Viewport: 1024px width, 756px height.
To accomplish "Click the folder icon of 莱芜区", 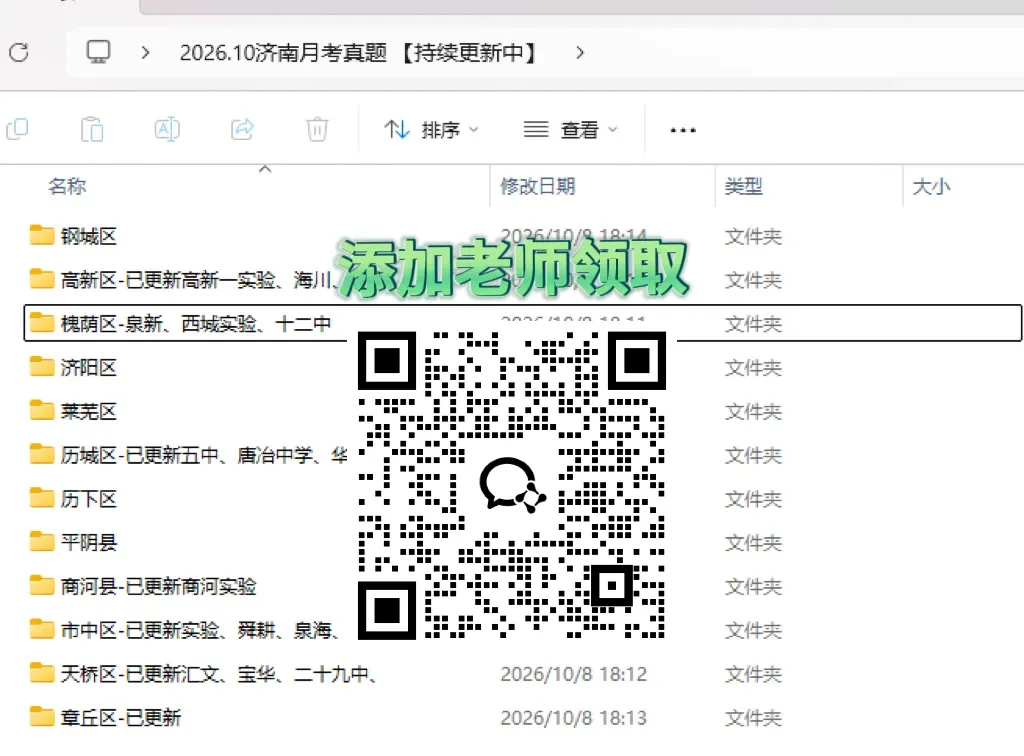I will pyautogui.click(x=42, y=410).
